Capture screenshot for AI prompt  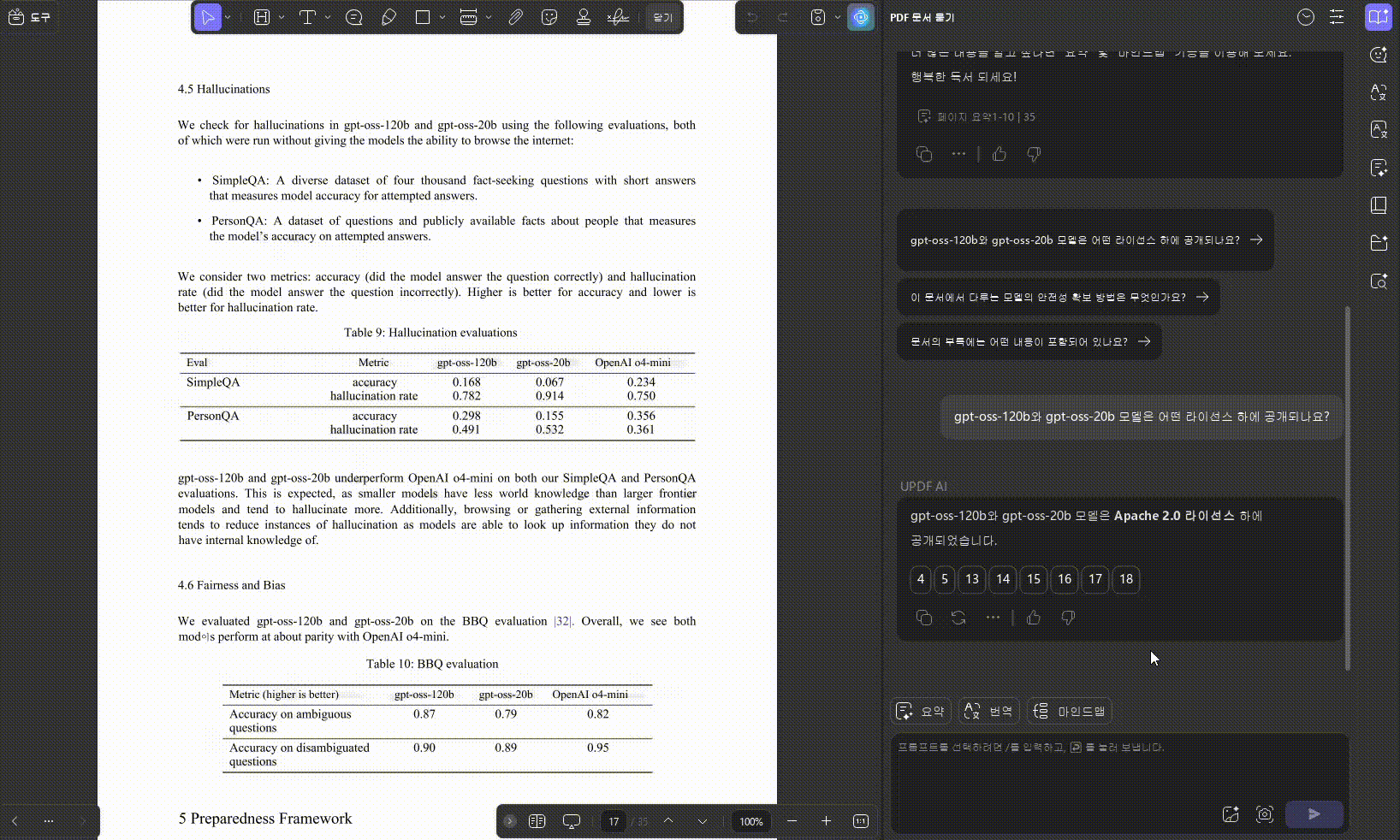(x=1265, y=814)
